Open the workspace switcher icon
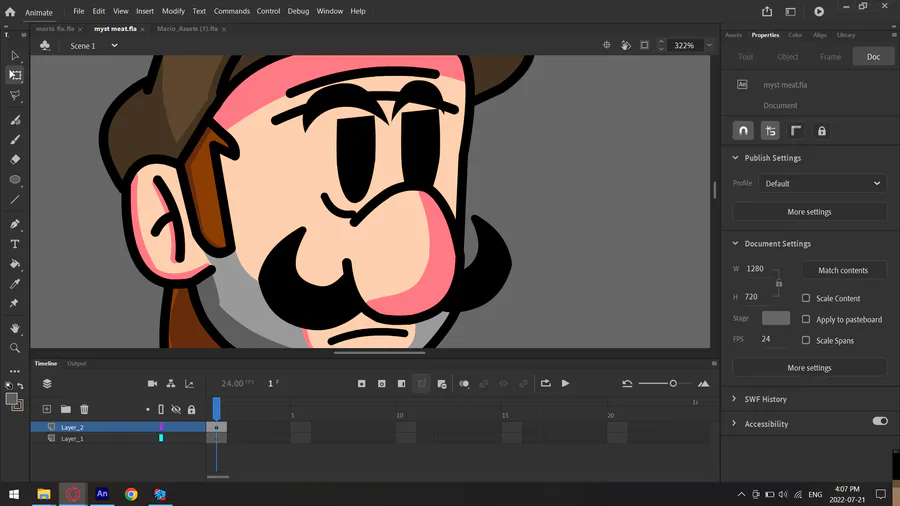The image size is (900, 506). click(790, 11)
